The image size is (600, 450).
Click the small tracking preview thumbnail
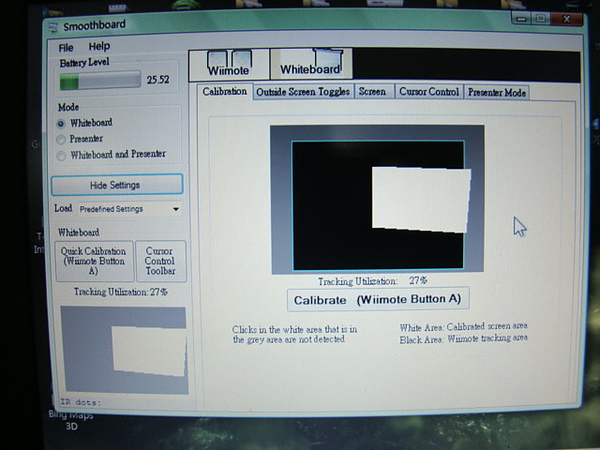click(124, 350)
